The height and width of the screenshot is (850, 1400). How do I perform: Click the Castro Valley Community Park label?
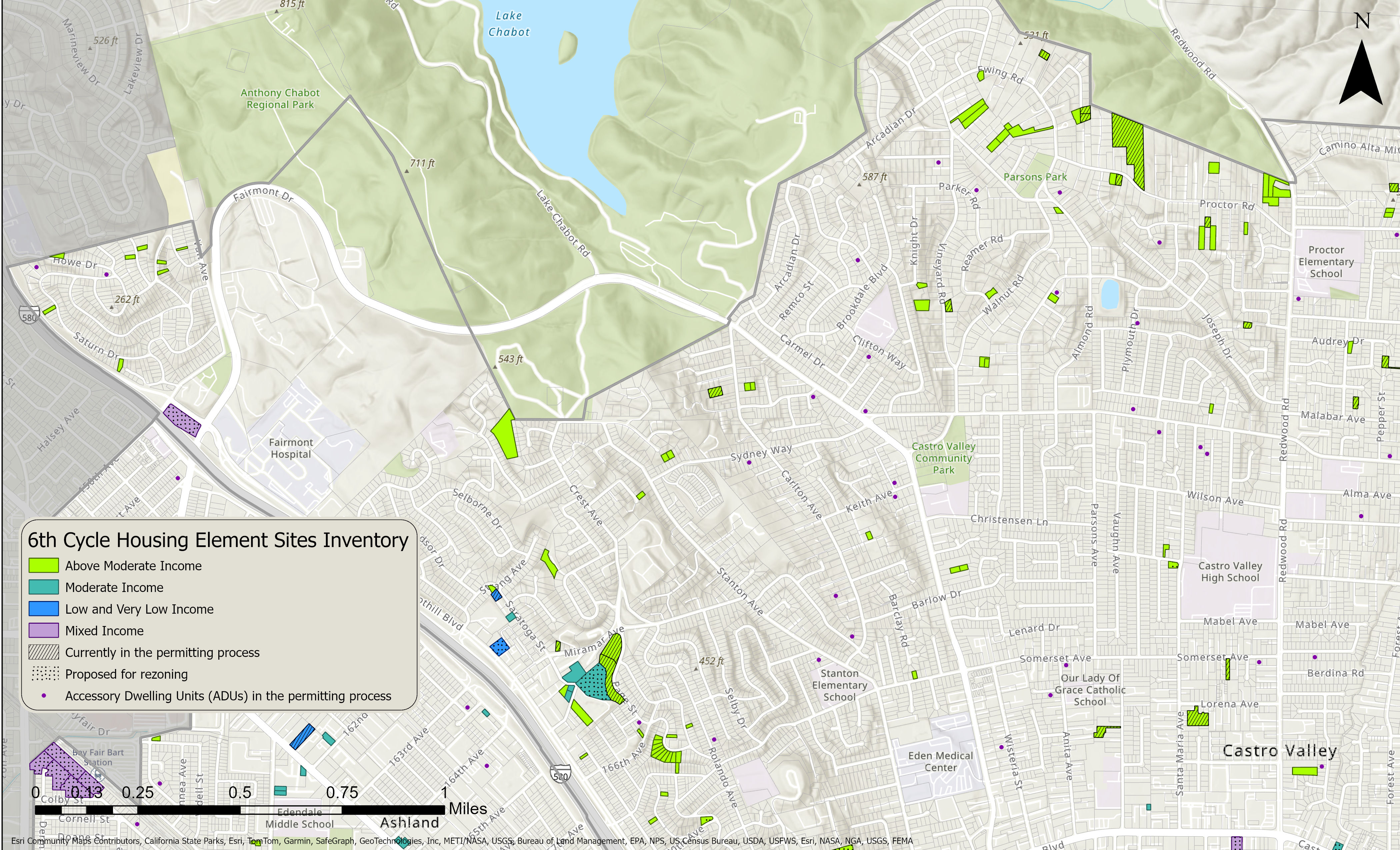[943, 458]
